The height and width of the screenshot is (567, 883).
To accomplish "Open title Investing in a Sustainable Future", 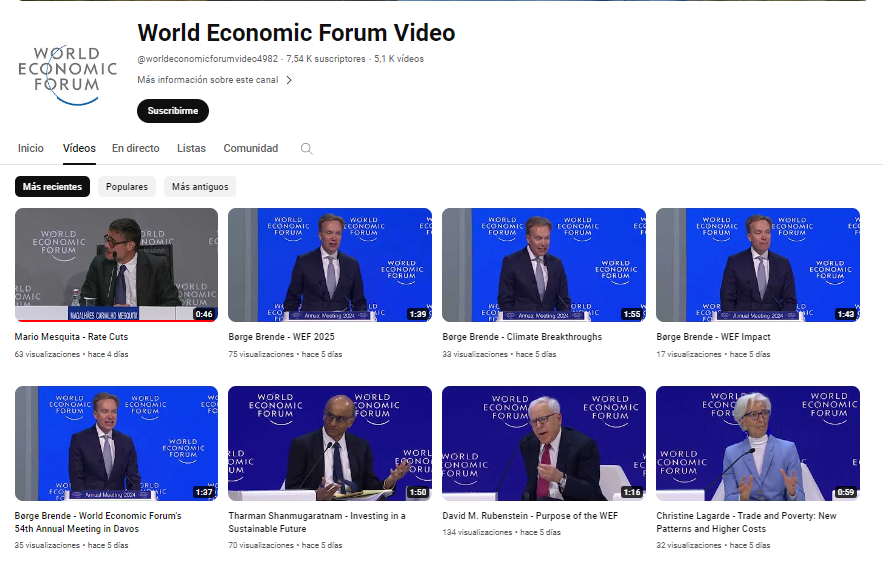I will [317, 522].
